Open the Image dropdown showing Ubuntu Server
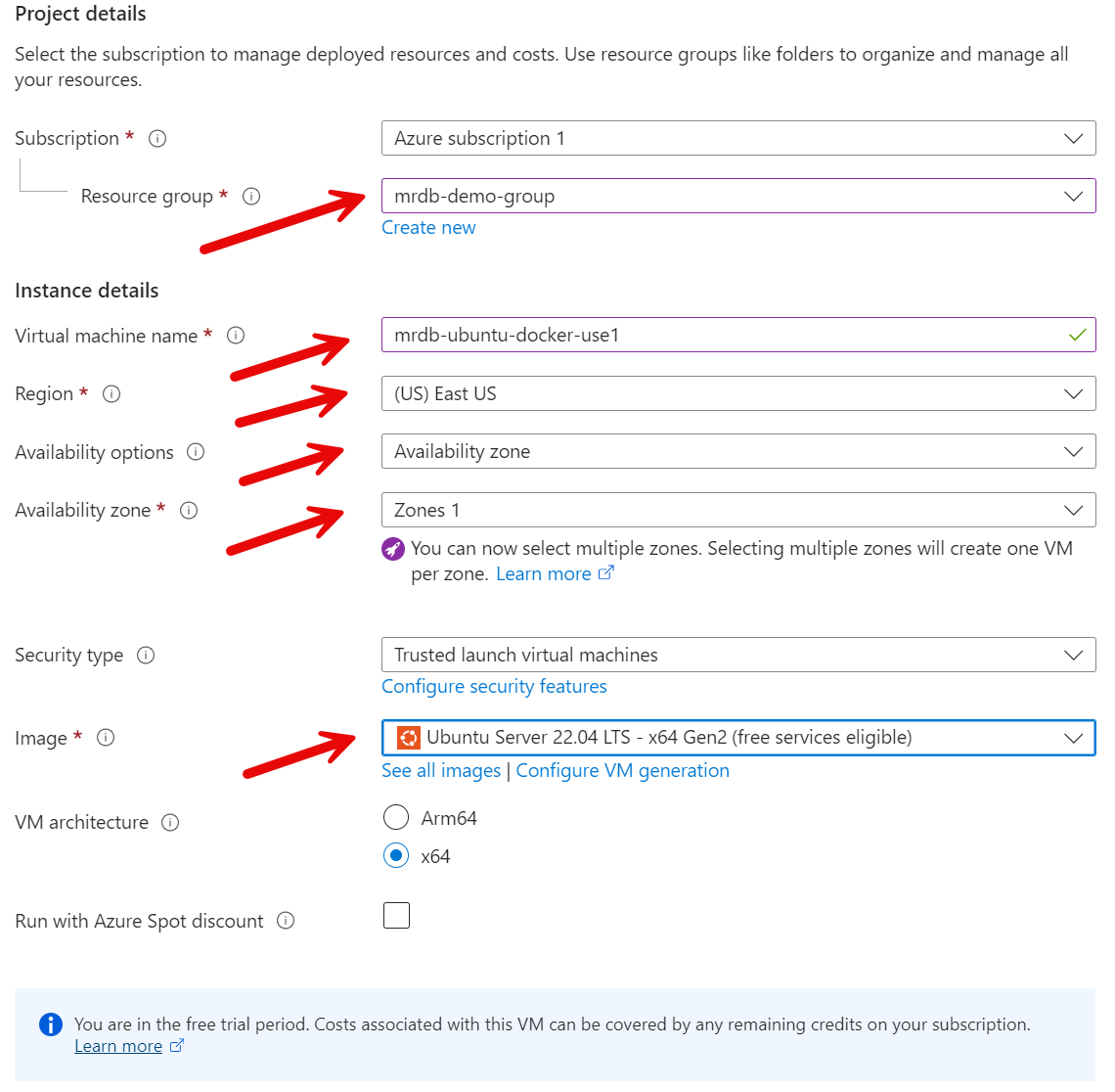Image resolution: width=1115 pixels, height=1092 pixels. tap(738, 738)
